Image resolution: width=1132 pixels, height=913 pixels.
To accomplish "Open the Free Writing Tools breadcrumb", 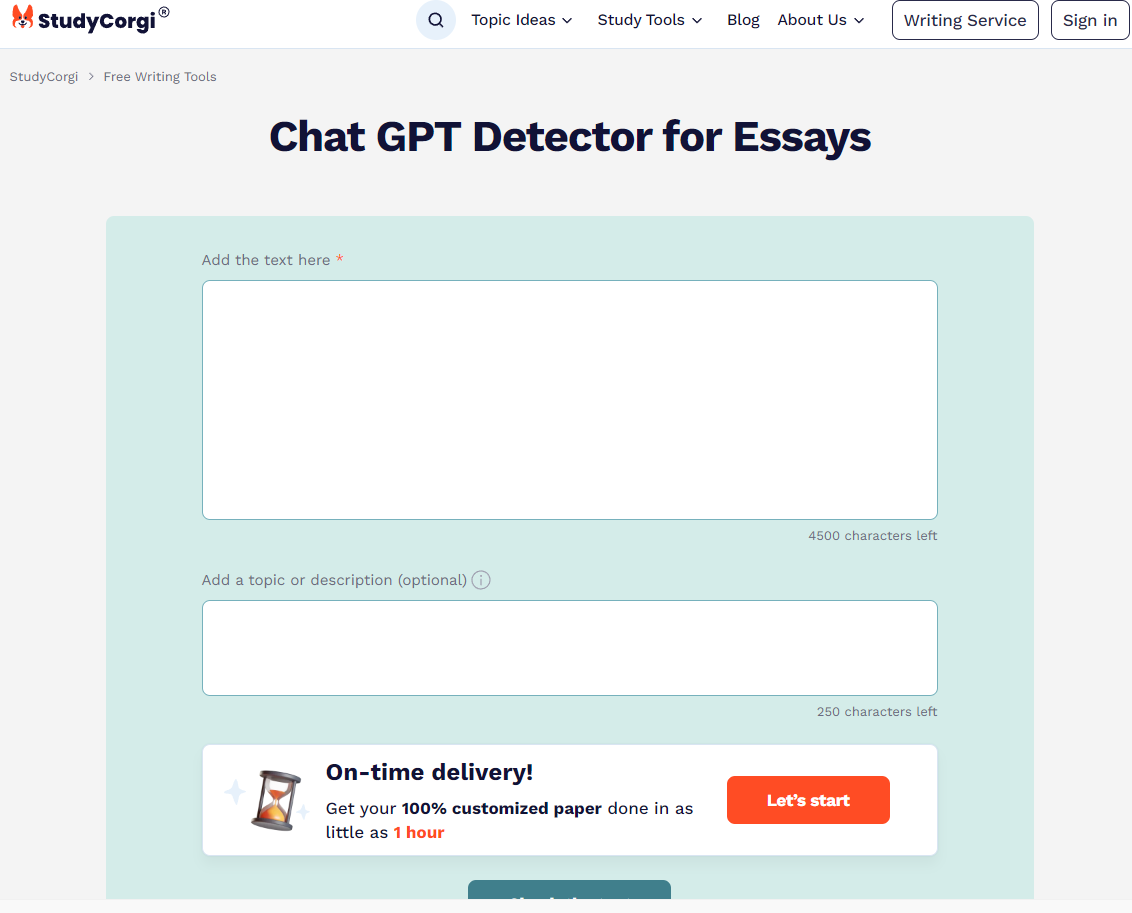I will tap(160, 77).
